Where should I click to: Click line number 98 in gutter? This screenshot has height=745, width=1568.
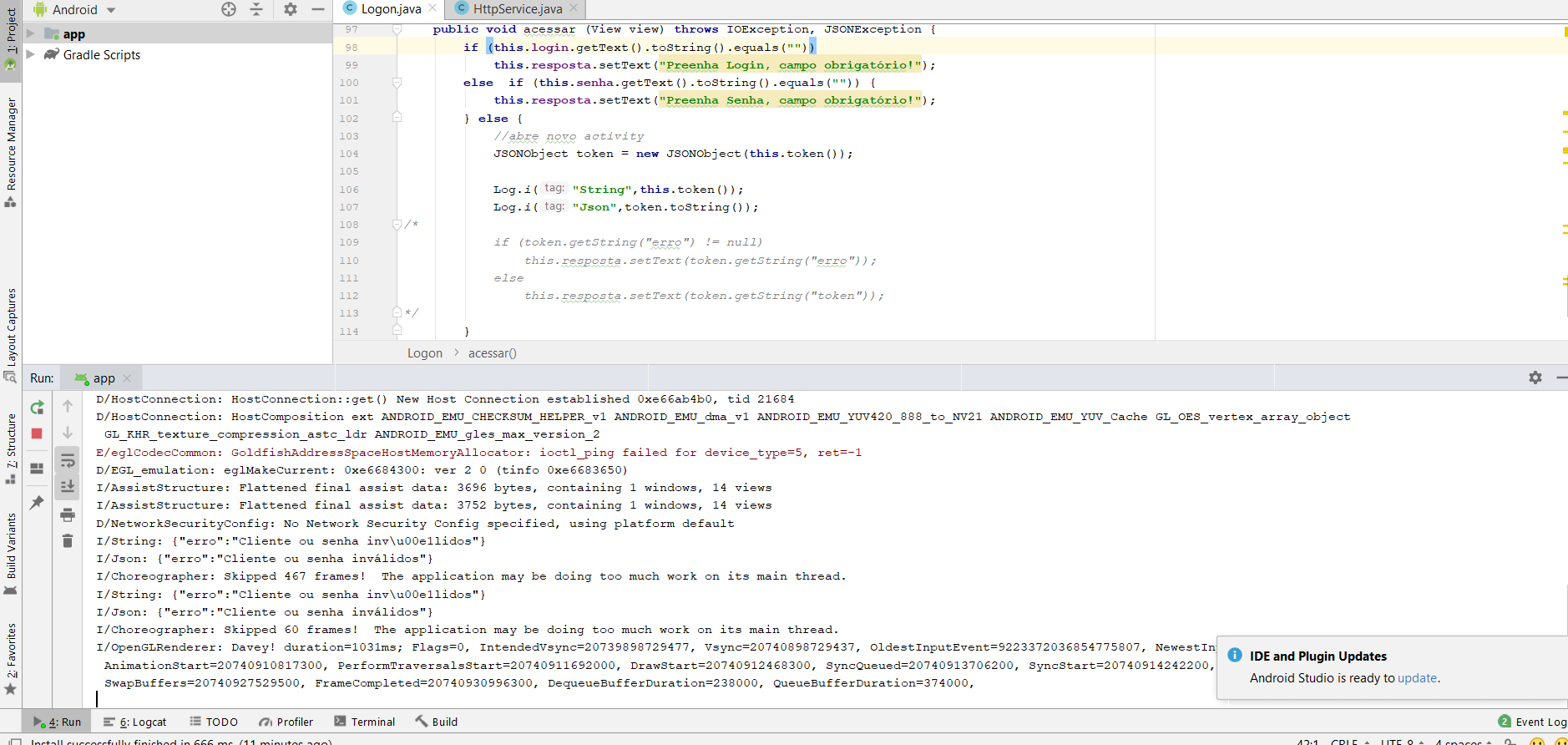point(352,48)
